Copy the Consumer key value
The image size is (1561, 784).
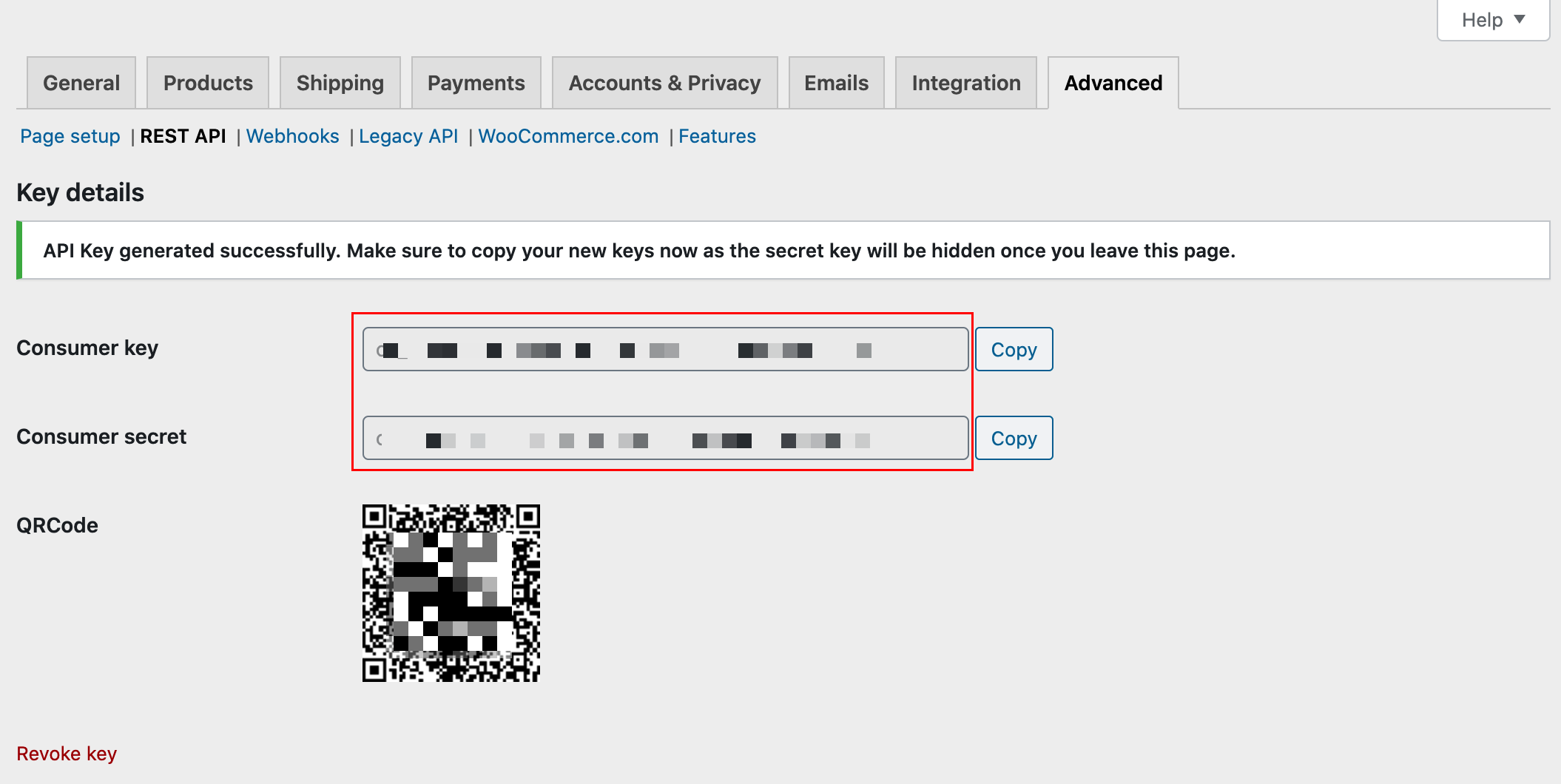[1014, 349]
